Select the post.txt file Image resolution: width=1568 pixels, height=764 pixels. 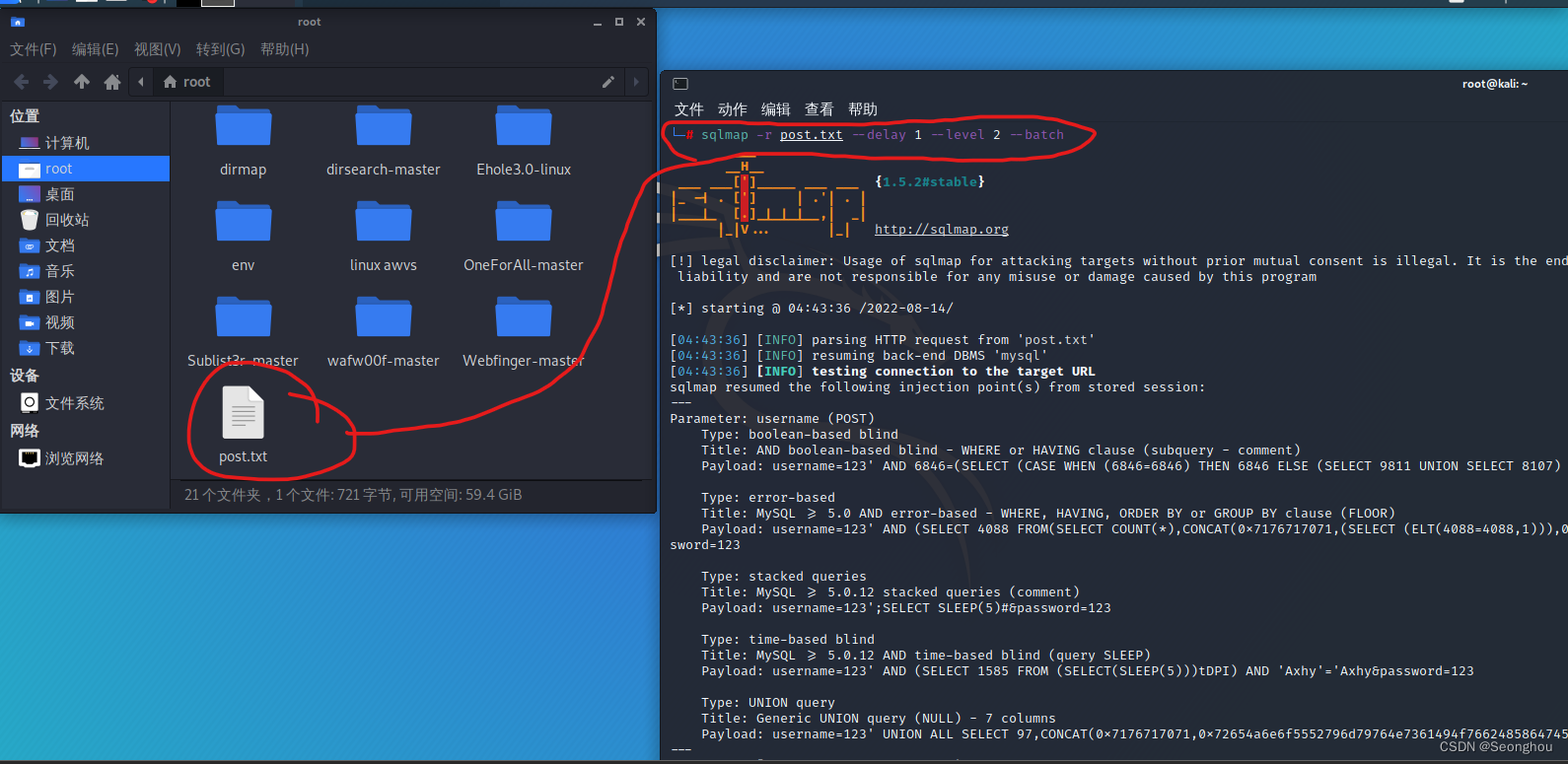tap(244, 425)
